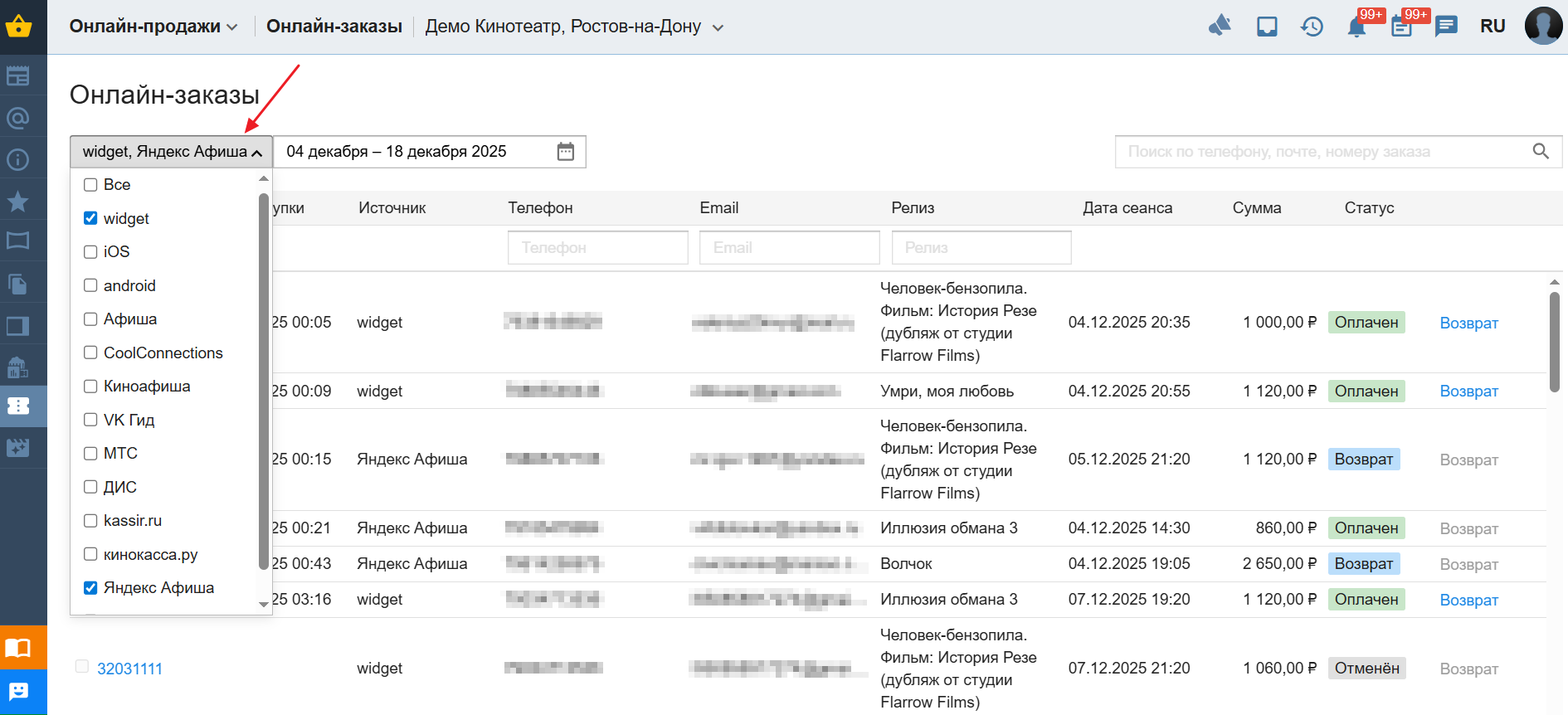Click the search magnifier icon
This screenshot has height=715, width=1568.
point(1541,152)
